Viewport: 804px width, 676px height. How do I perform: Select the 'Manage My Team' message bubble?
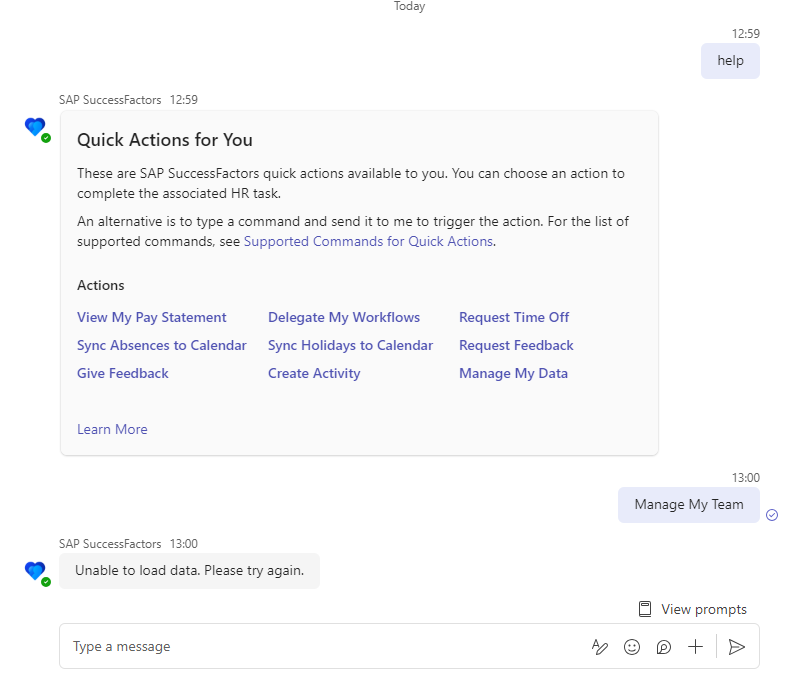(689, 505)
